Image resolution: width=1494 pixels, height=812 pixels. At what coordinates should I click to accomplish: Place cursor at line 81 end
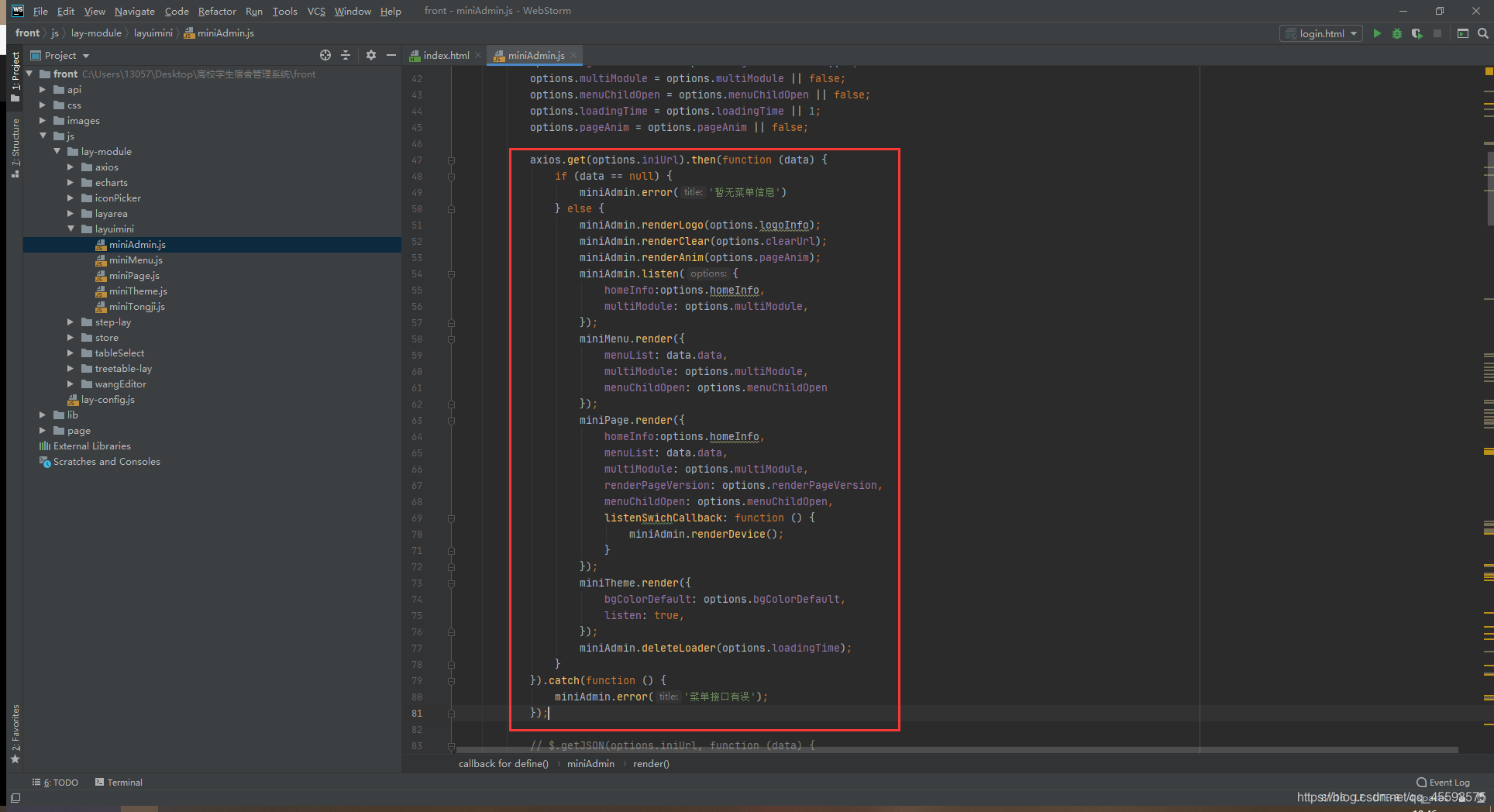click(x=549, y=713)
